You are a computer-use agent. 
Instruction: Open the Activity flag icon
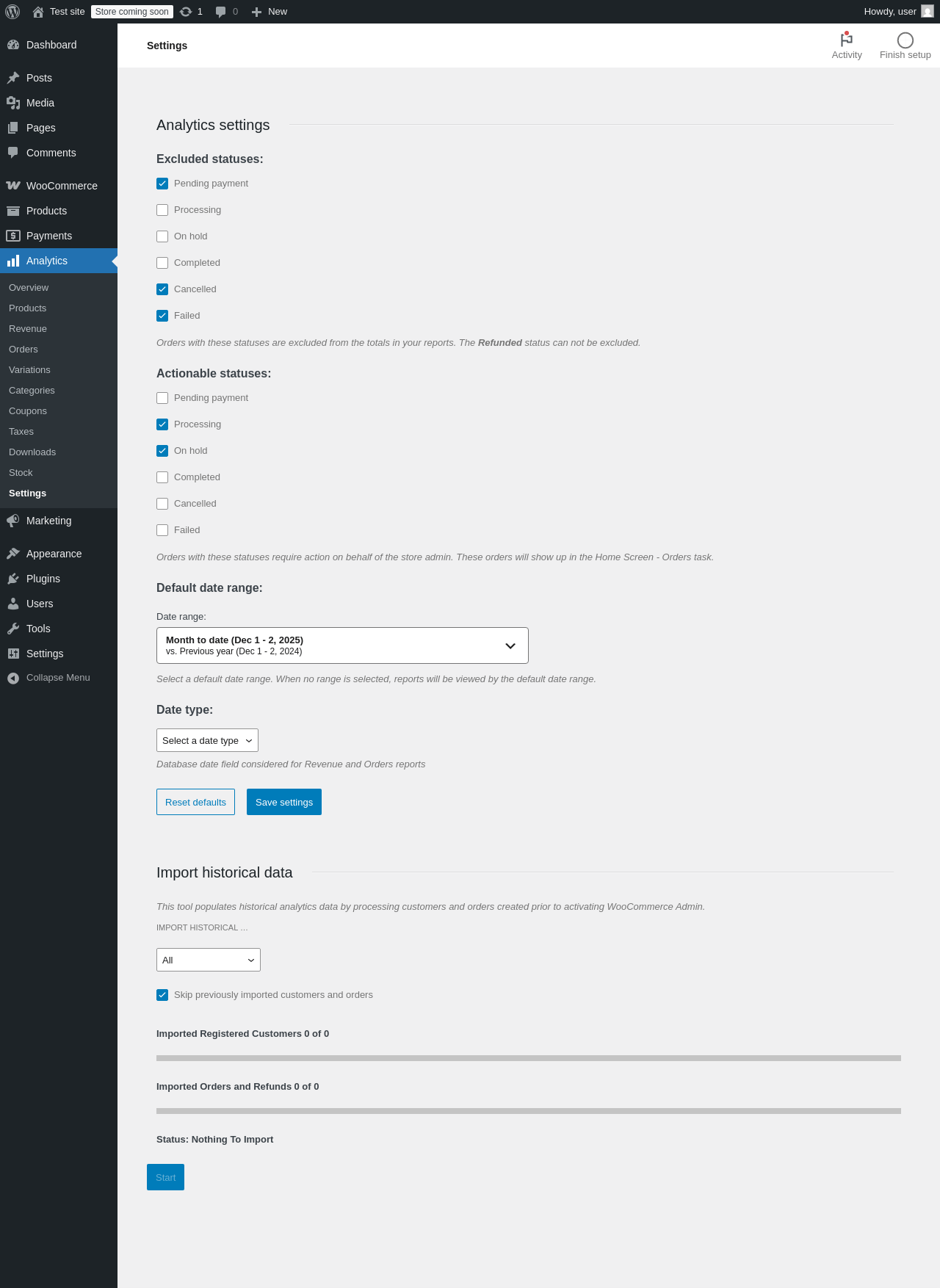tap(846, 40)
